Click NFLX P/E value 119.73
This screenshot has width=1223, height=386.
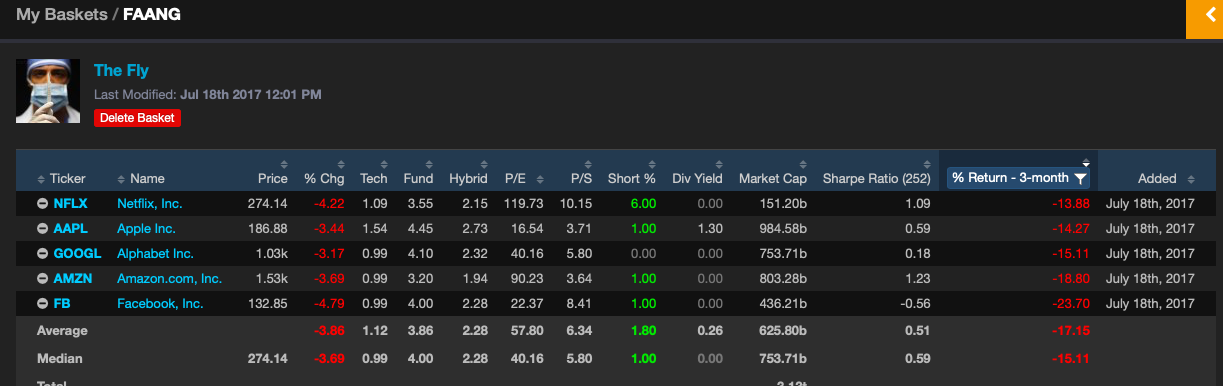pyautogui.click(x=524, y=203)
